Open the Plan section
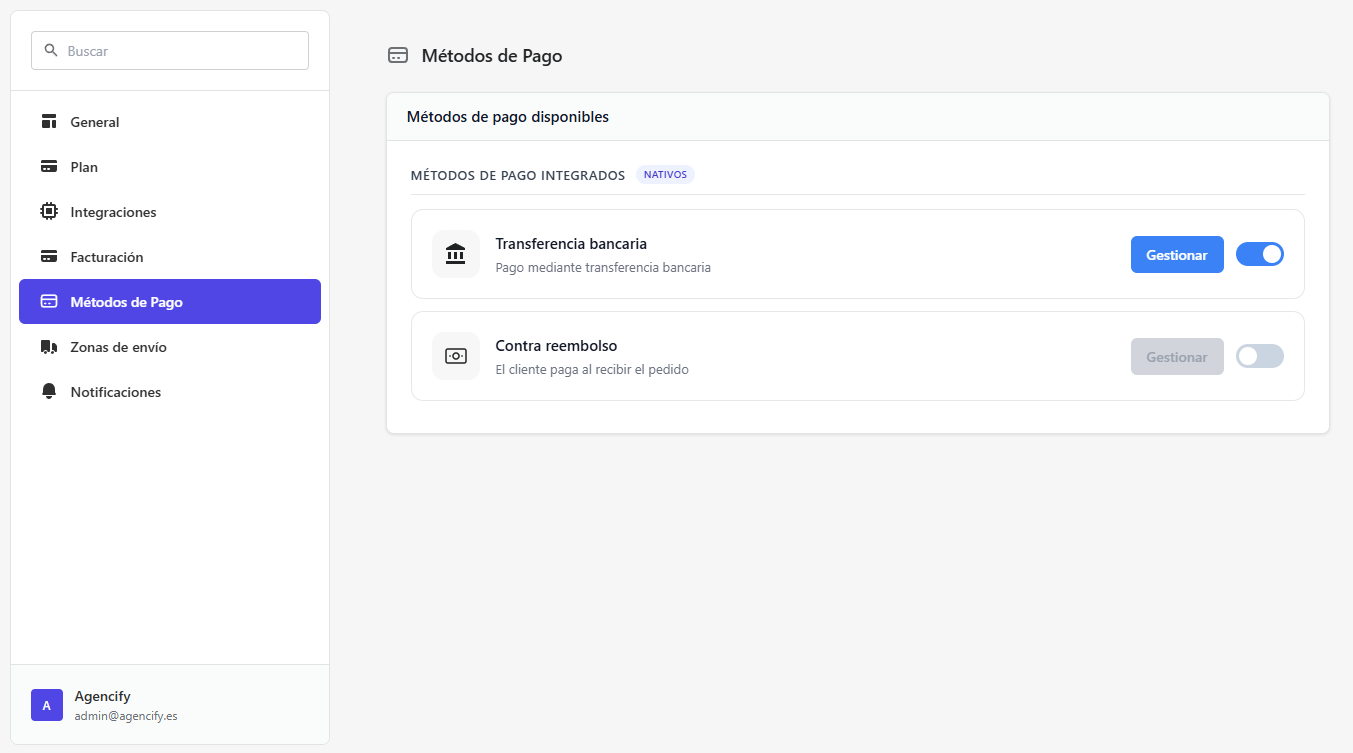The image size is (1353, 753). click(170, 167)
